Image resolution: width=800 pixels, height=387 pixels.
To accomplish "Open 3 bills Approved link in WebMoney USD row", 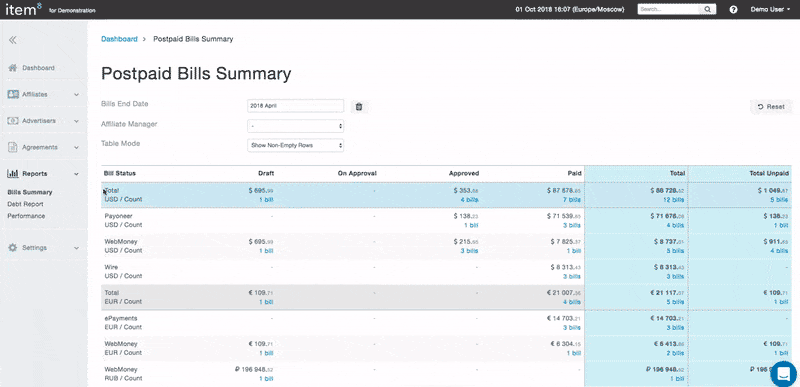I will [x=469, y=251].
